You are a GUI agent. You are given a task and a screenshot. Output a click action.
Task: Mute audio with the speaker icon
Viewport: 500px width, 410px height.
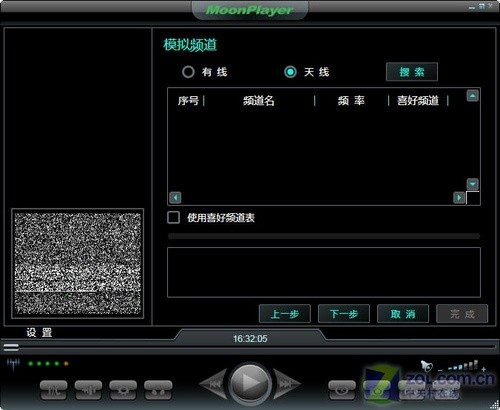[x=426, y=366]
